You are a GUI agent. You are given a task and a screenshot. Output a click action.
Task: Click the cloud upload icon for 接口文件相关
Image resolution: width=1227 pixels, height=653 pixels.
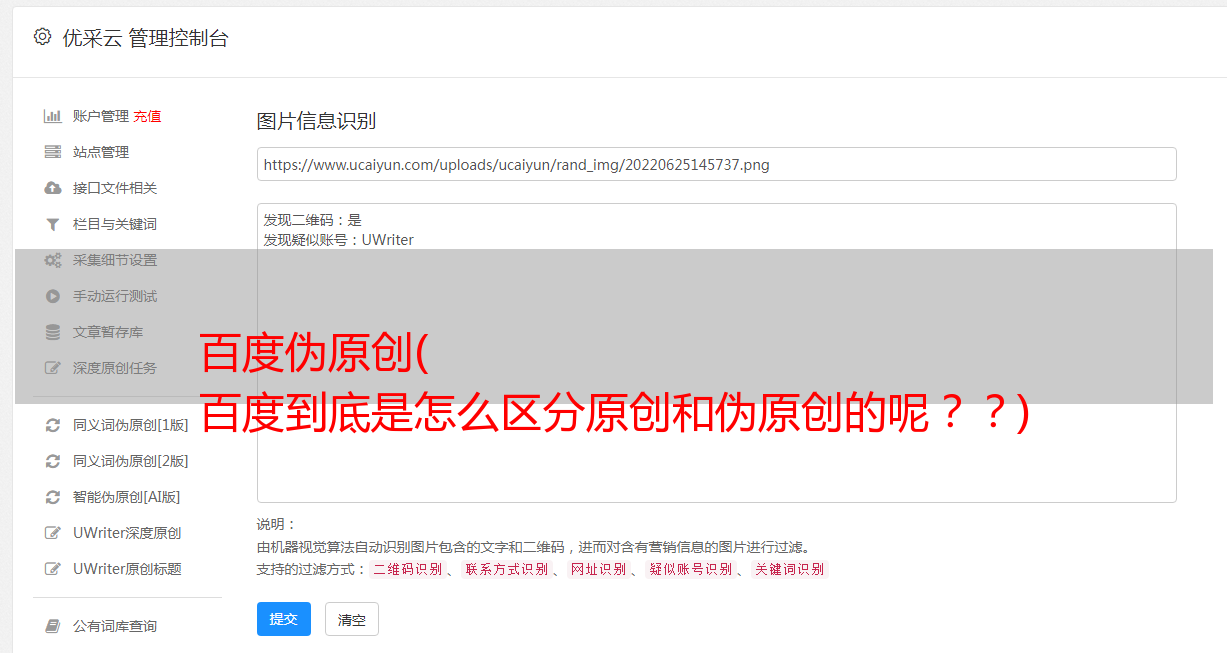click(53, 188)
